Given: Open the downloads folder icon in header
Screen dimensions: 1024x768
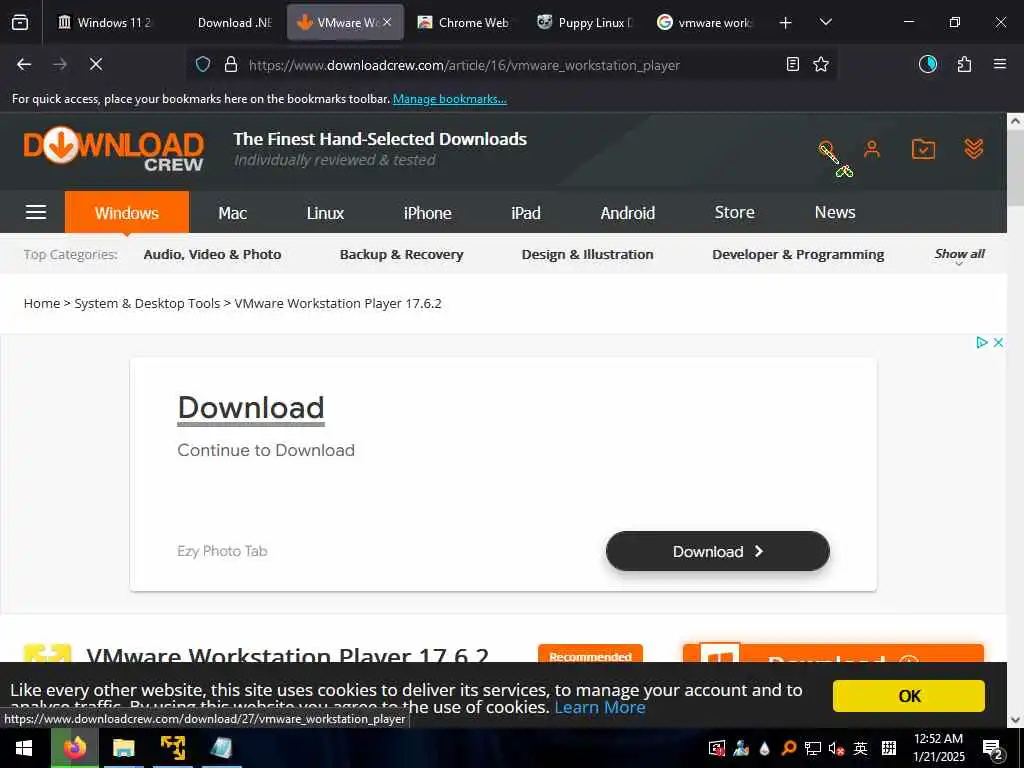Looking at the screenshot, I should (923, 150).
